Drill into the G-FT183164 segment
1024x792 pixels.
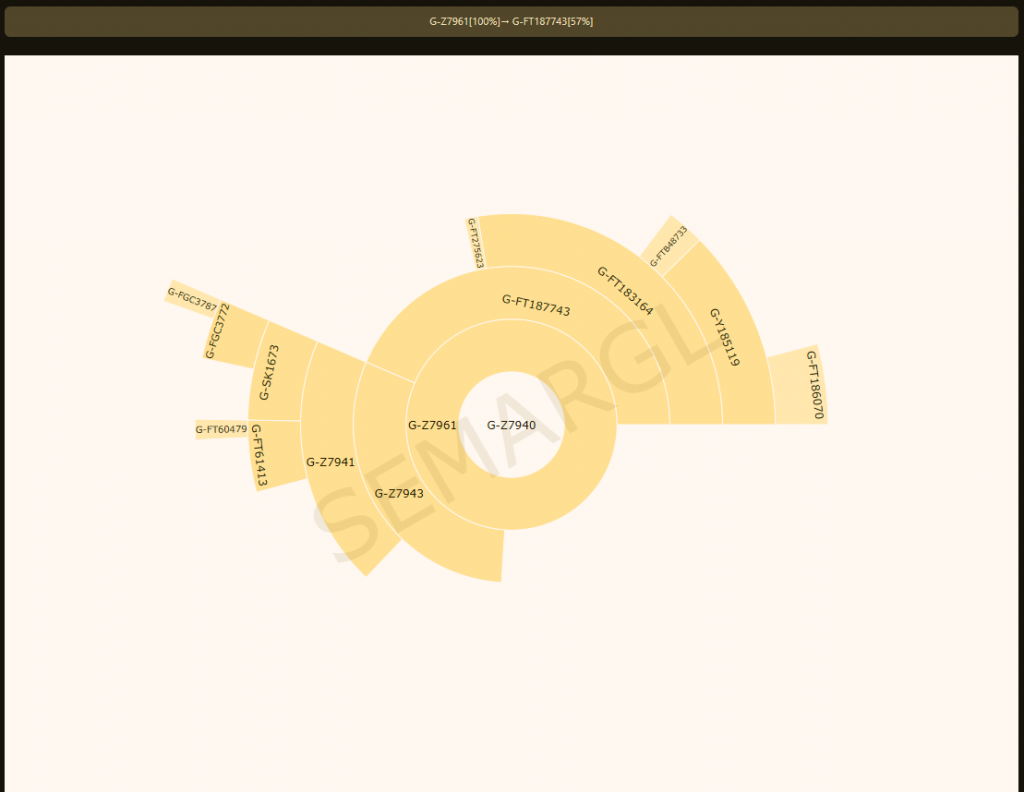(625, 290)
